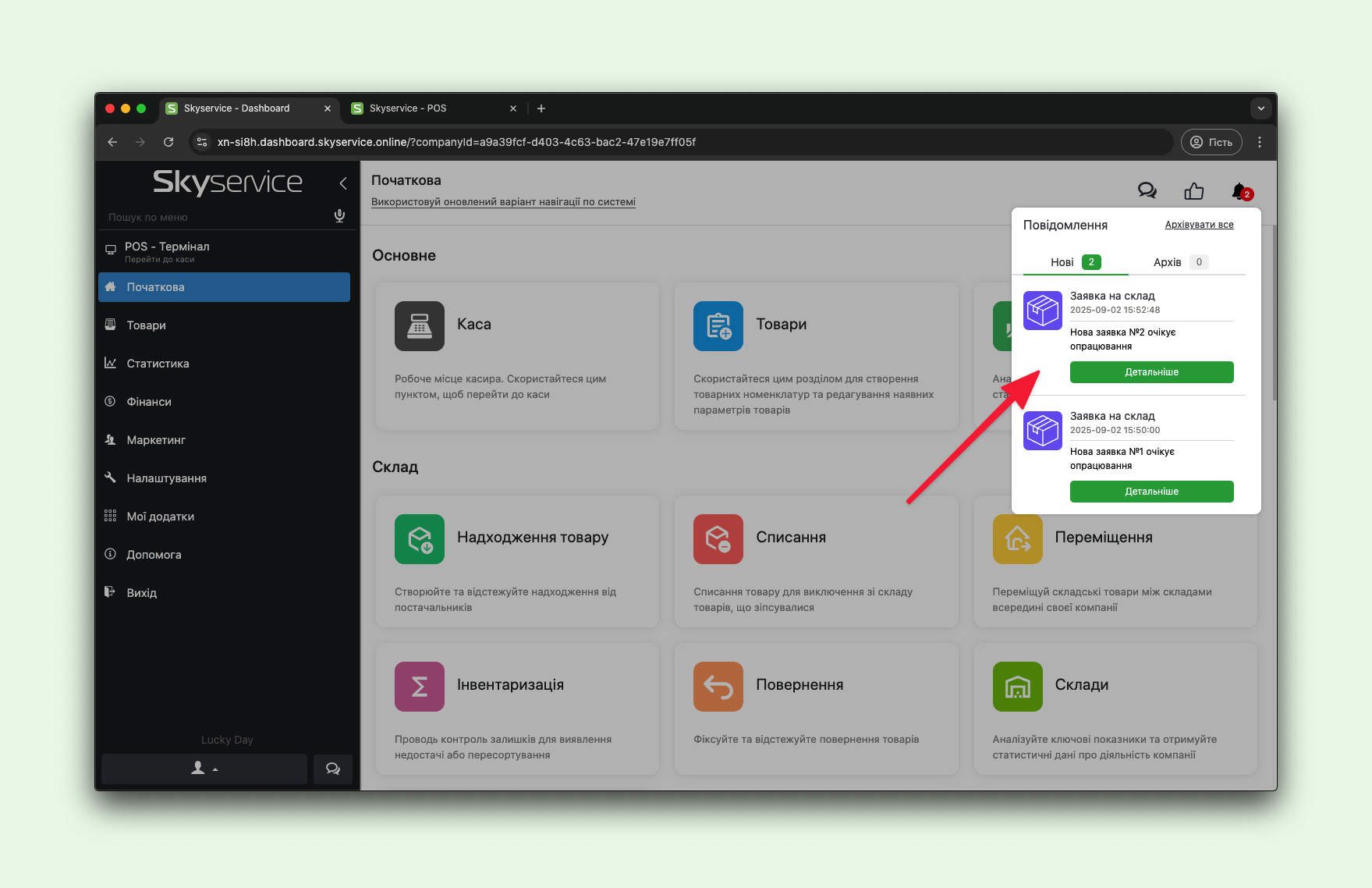Open the chat bubbles icon in header
1372x888 pixels.
[x=1147, y=190]
